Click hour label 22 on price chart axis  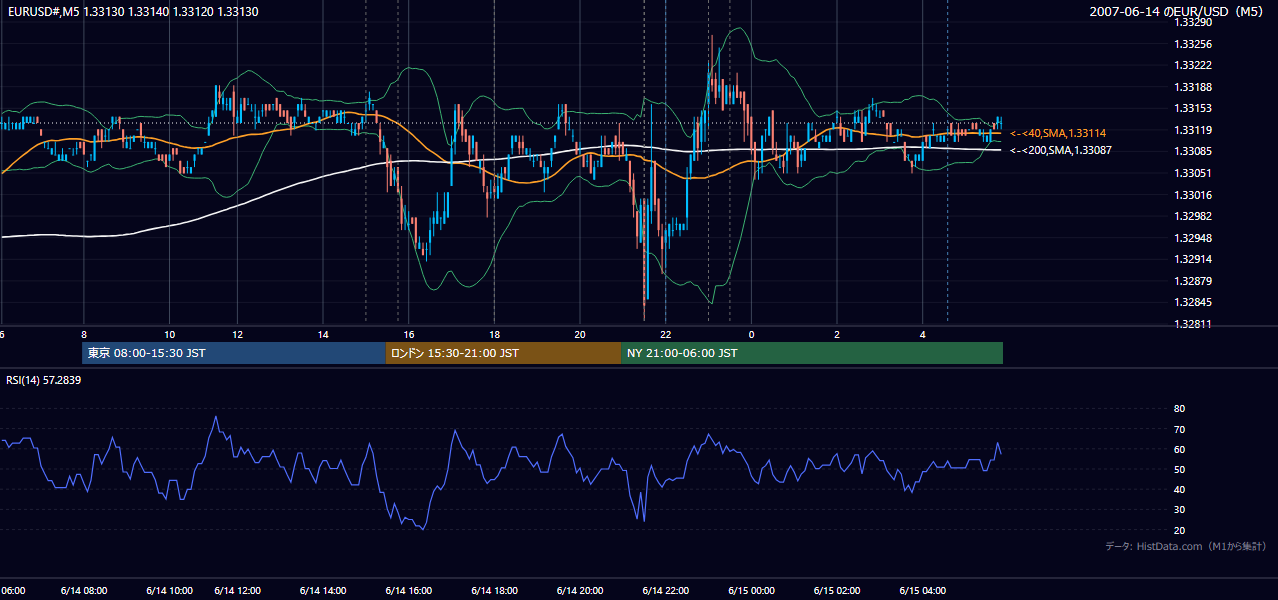click(665, 334)
